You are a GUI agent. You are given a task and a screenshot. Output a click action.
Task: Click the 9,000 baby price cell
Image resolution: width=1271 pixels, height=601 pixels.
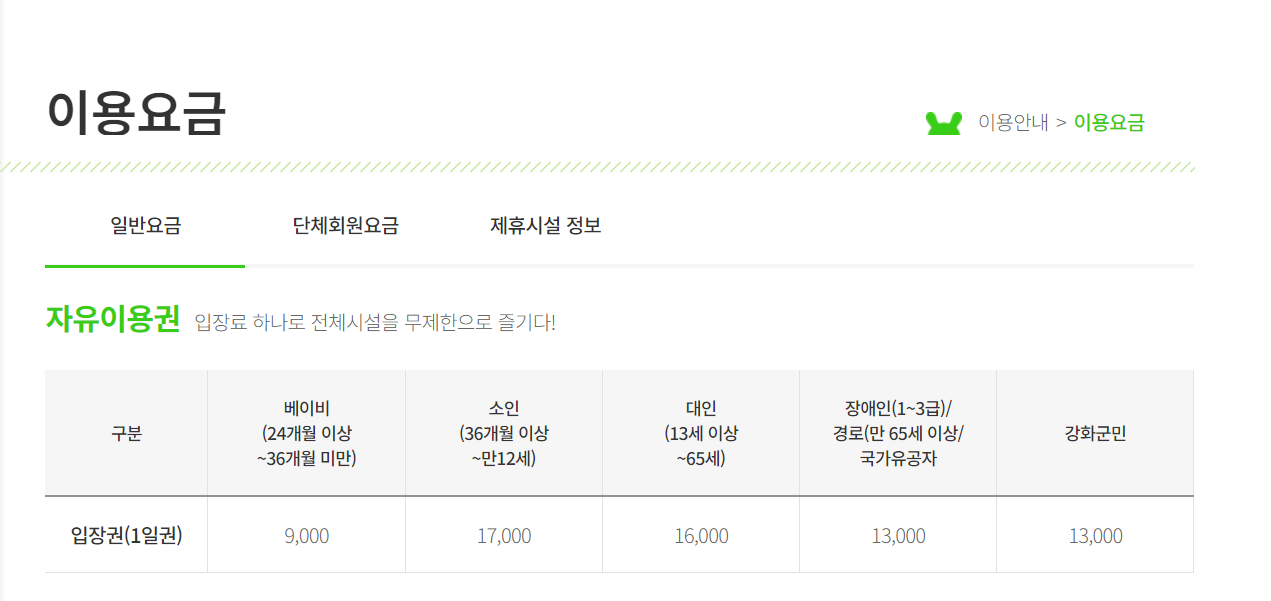tap(306, 536)
